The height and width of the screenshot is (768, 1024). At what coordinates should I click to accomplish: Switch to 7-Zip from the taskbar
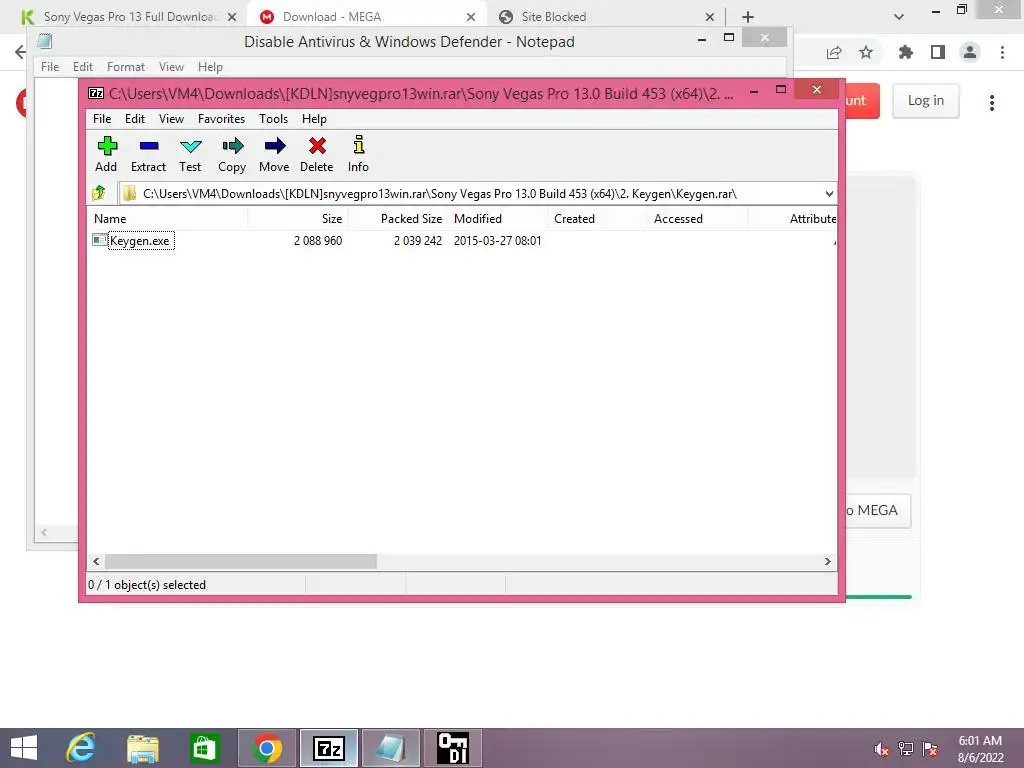click(x=328, y=748)
